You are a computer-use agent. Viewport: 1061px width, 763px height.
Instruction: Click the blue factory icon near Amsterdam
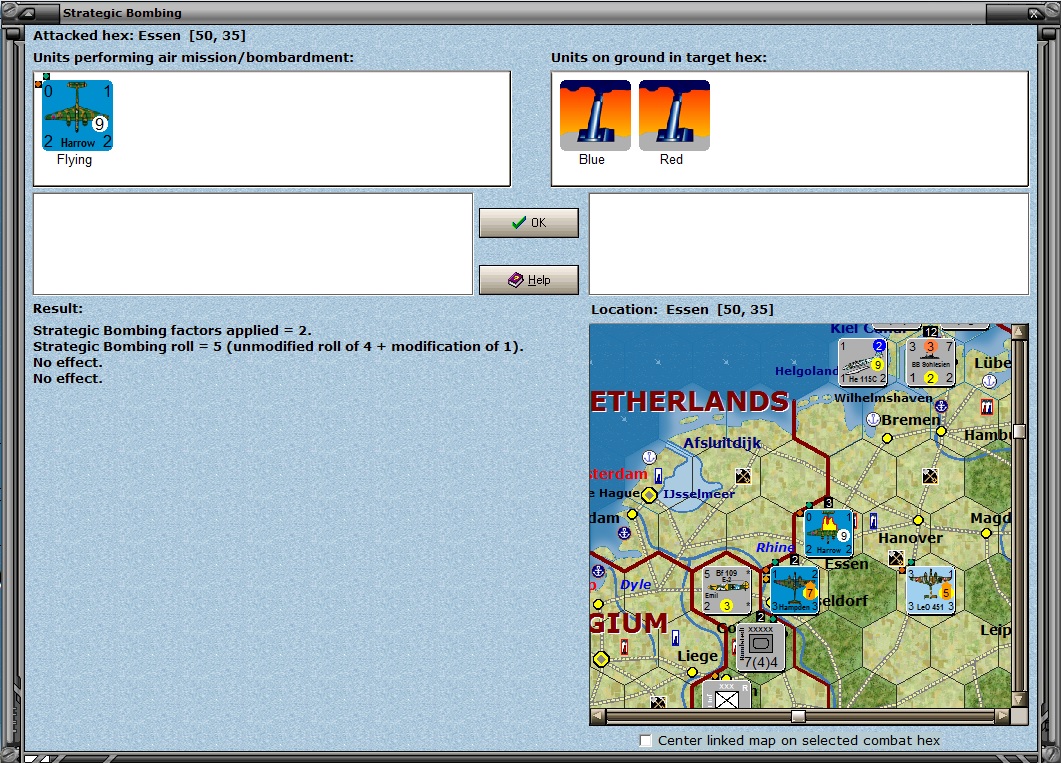658,476
